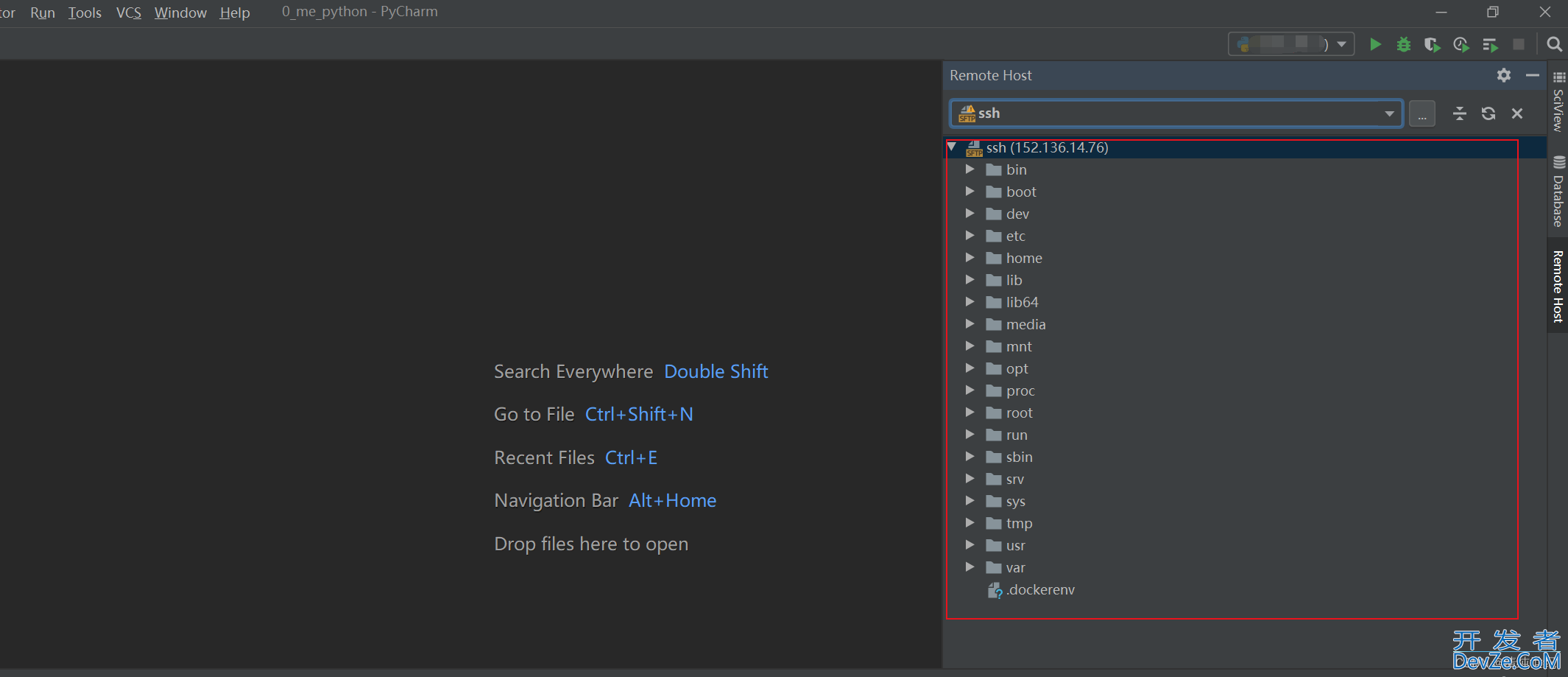This screenshot has height=677, width=1568.
Task: Switch to SciView side tab
Action: click(1558, 102)
